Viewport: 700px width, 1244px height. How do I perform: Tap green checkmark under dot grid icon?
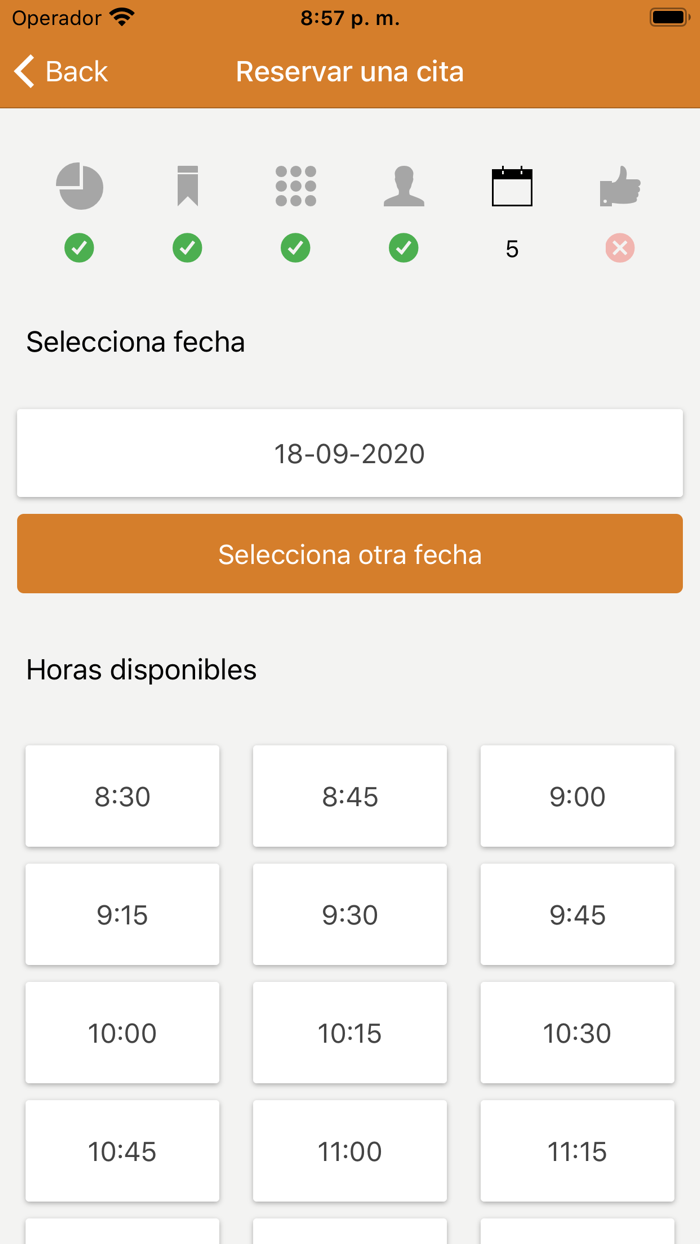(296, 248)
